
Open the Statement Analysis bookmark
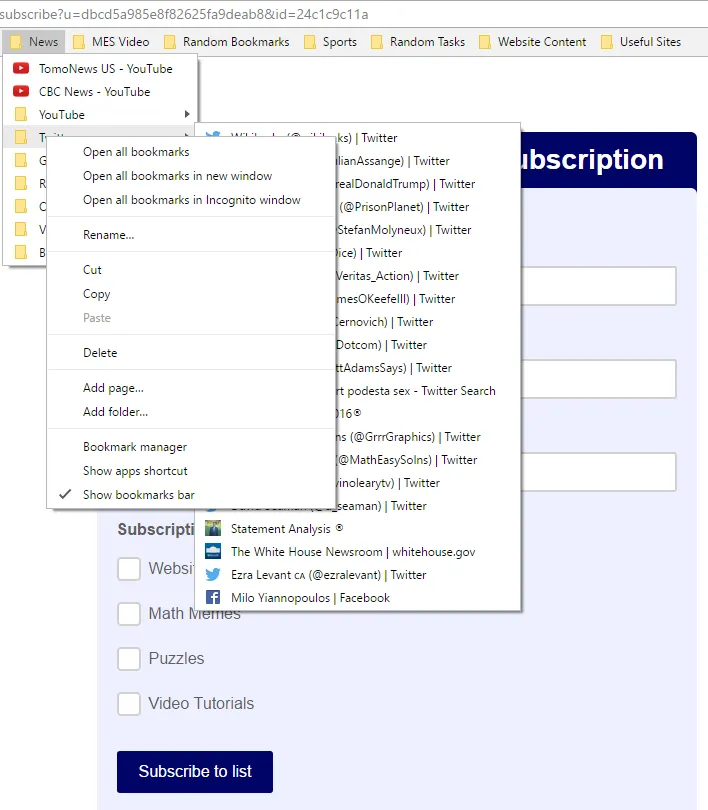point(357,528)
